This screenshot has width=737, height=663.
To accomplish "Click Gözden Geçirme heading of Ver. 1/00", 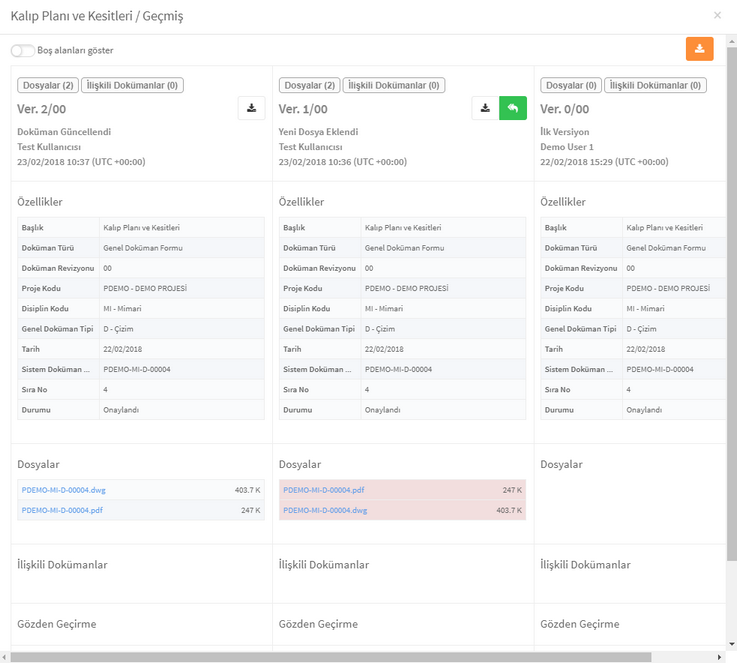I will click(x=318, y=624).
